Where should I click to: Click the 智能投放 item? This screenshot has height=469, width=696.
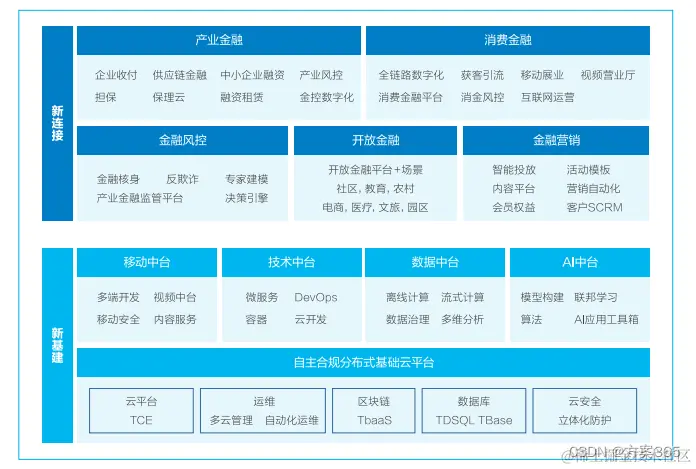click(x=514, y=169)
